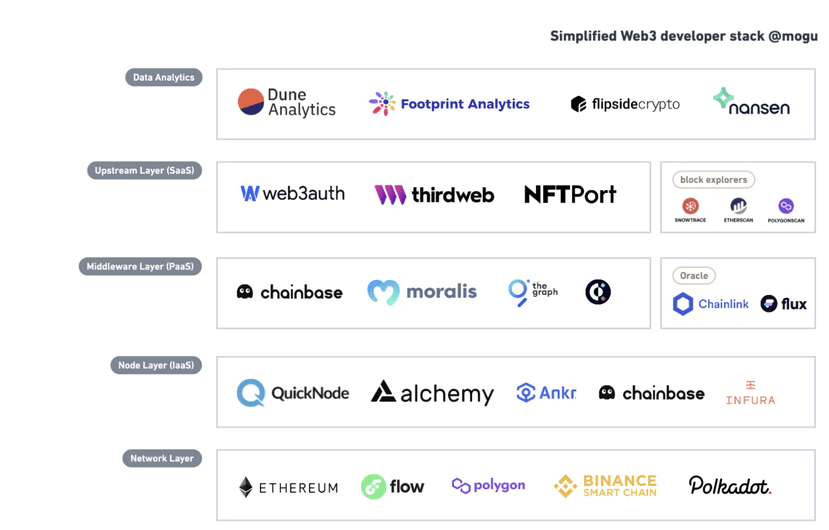
Task: Click the Infura logo
Action: click(x=750, y=393)
